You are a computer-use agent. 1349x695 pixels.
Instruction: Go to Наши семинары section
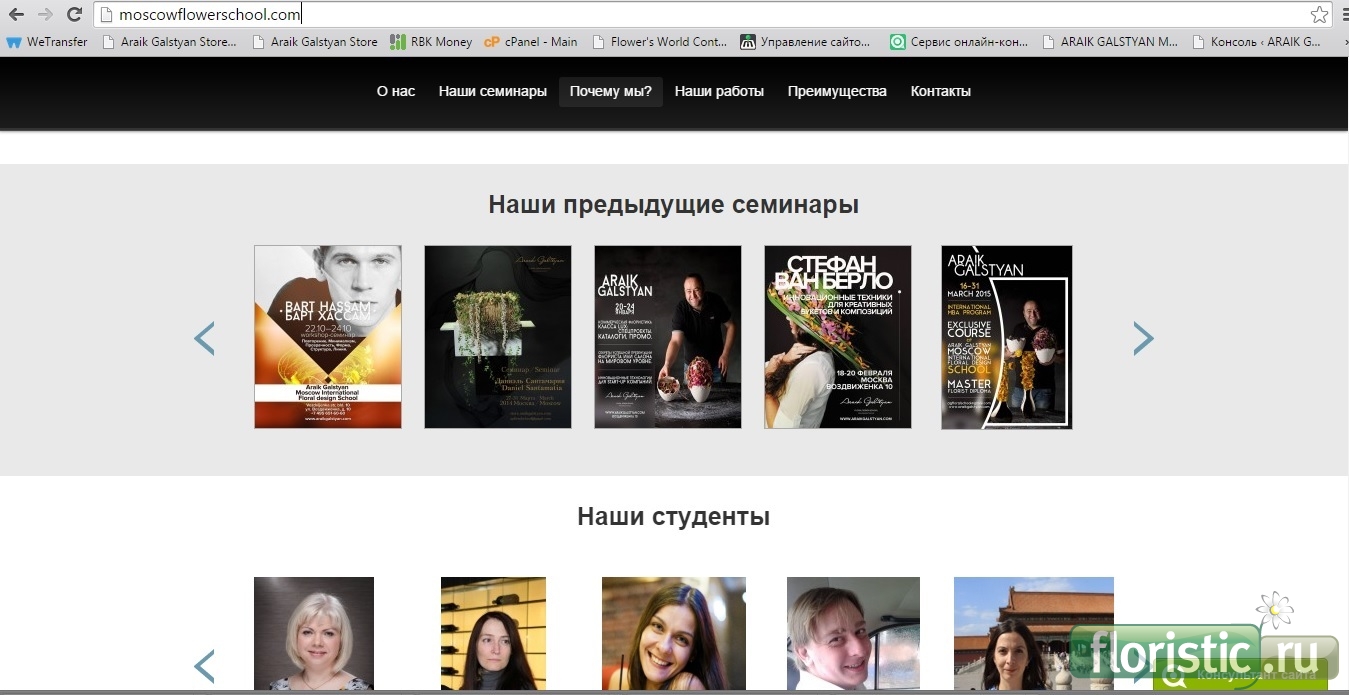coord(492,91)
